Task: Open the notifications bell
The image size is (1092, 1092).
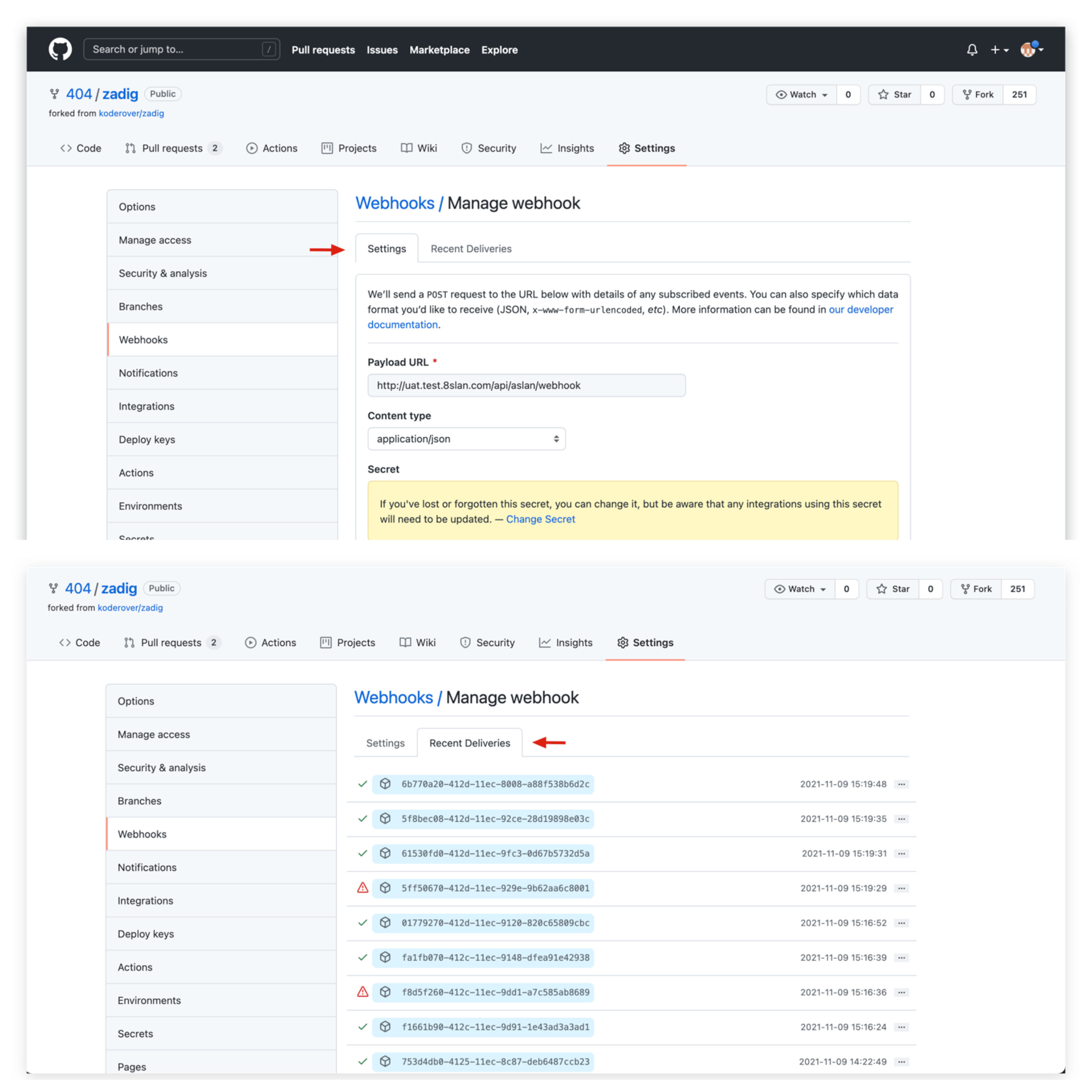Action: pyautogui.click(x=971, y=50)
